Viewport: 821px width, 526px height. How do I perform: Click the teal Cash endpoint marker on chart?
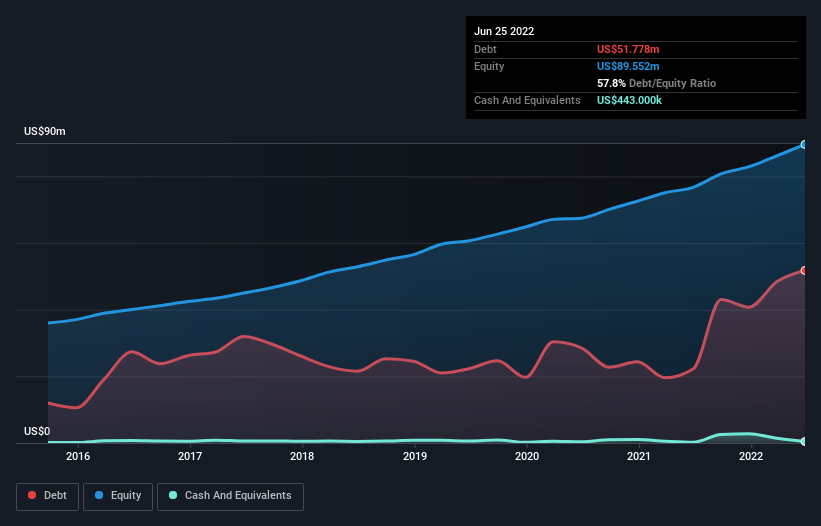coord(803,441)
